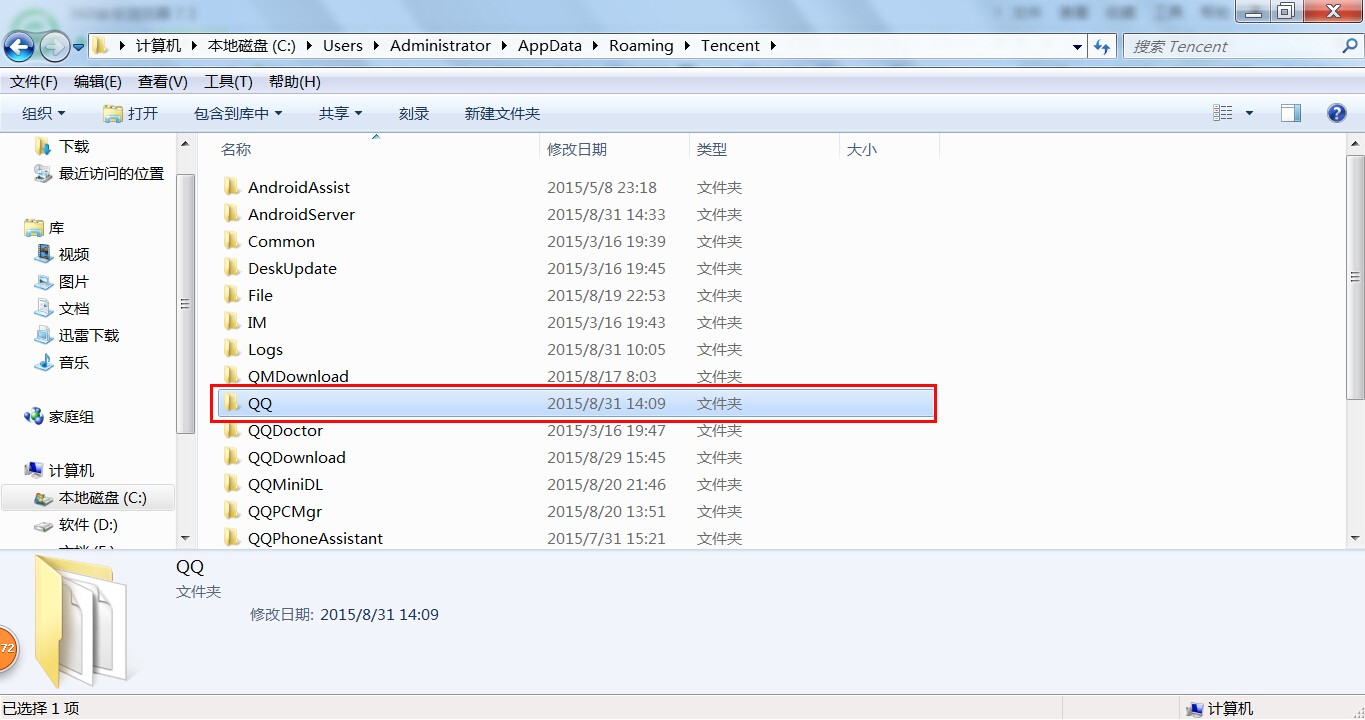
Task: Click the 新建文件夹 button
Action: pyautogui.click(x=502, y=113)
